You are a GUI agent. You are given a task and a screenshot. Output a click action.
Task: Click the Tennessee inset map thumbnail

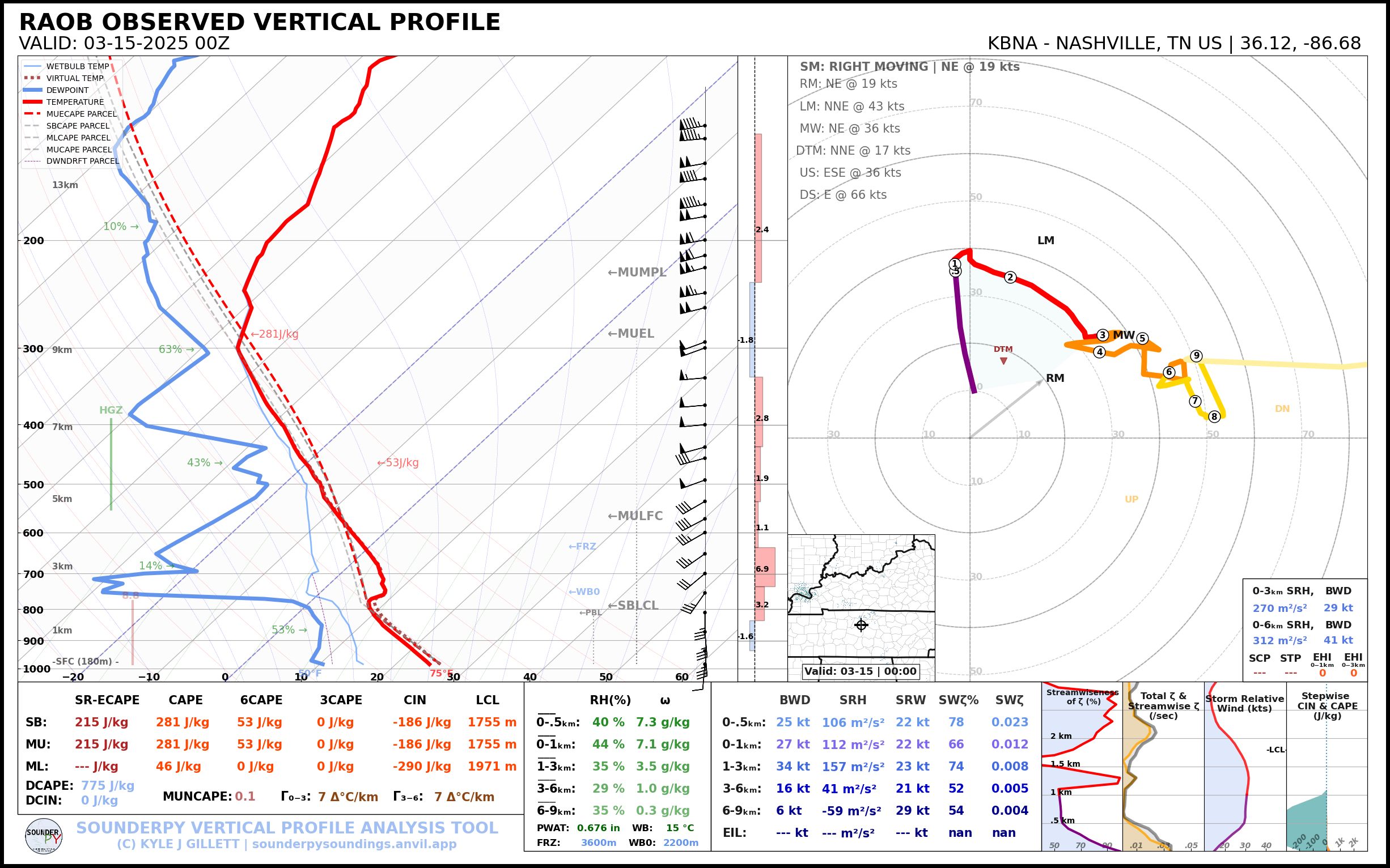point(861,597)
